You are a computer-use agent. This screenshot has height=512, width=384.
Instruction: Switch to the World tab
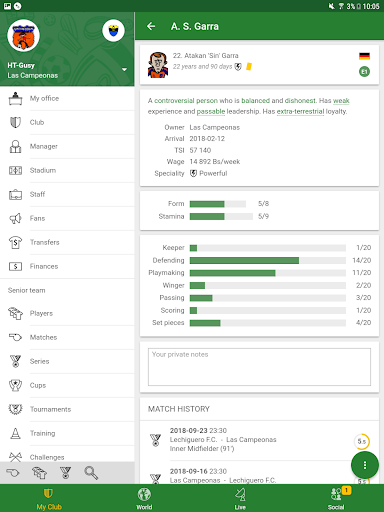[x=144, y=498]
